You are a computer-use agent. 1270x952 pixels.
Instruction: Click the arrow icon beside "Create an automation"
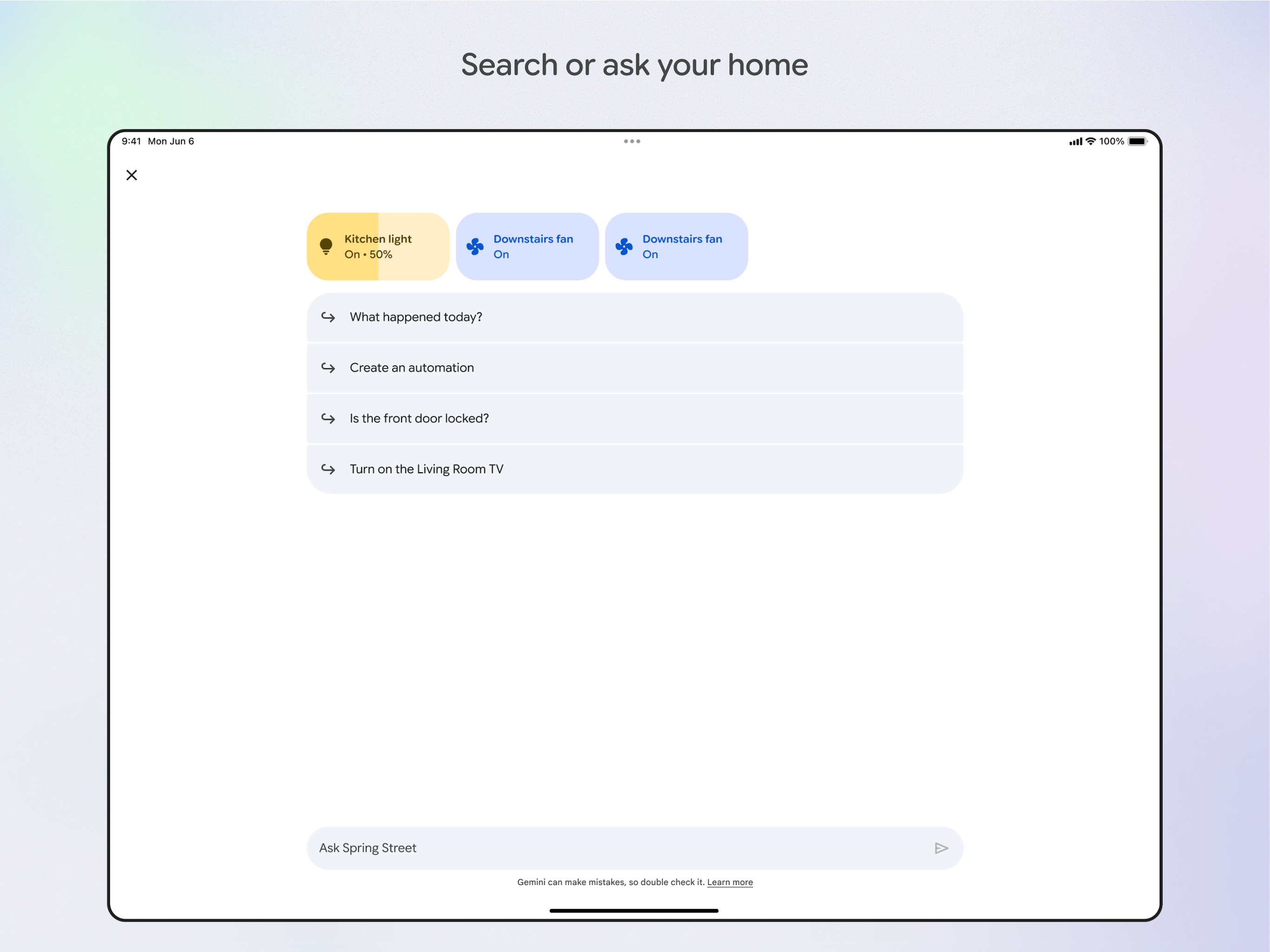pyautogui.click(x=328, y=368)
